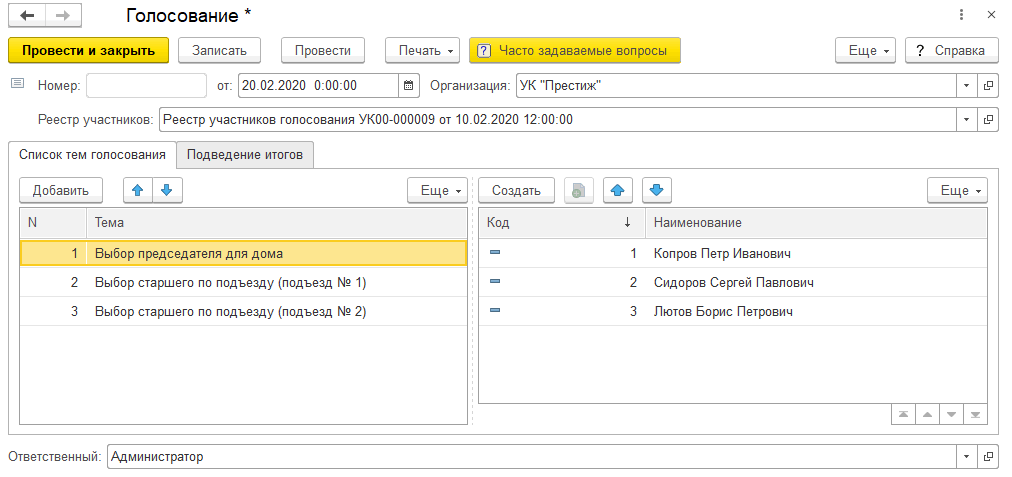Click the vertical dots window menu
The image size is (1012, 477).
(961, 16)
